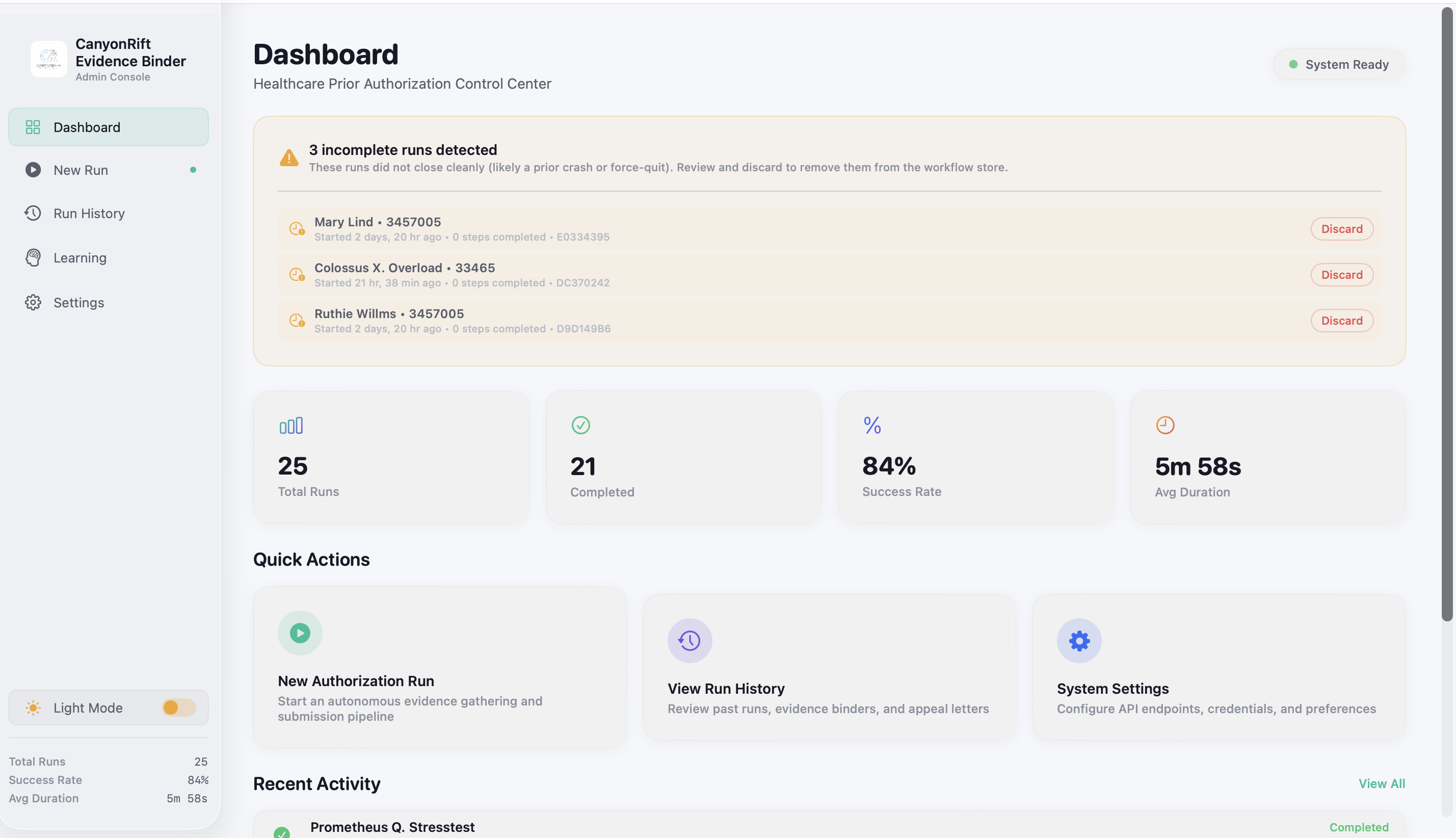Toggle the Light Mode switch
1456x838 pixels.
point(179,708)
